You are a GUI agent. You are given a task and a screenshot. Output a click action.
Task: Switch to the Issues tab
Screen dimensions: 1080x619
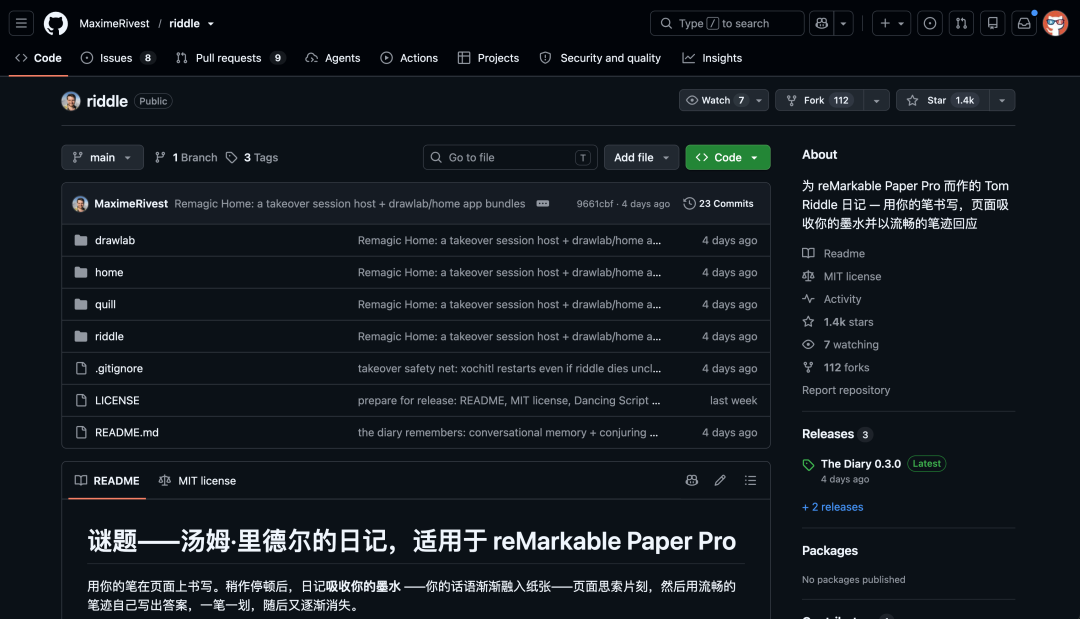[x=118, y=58]
